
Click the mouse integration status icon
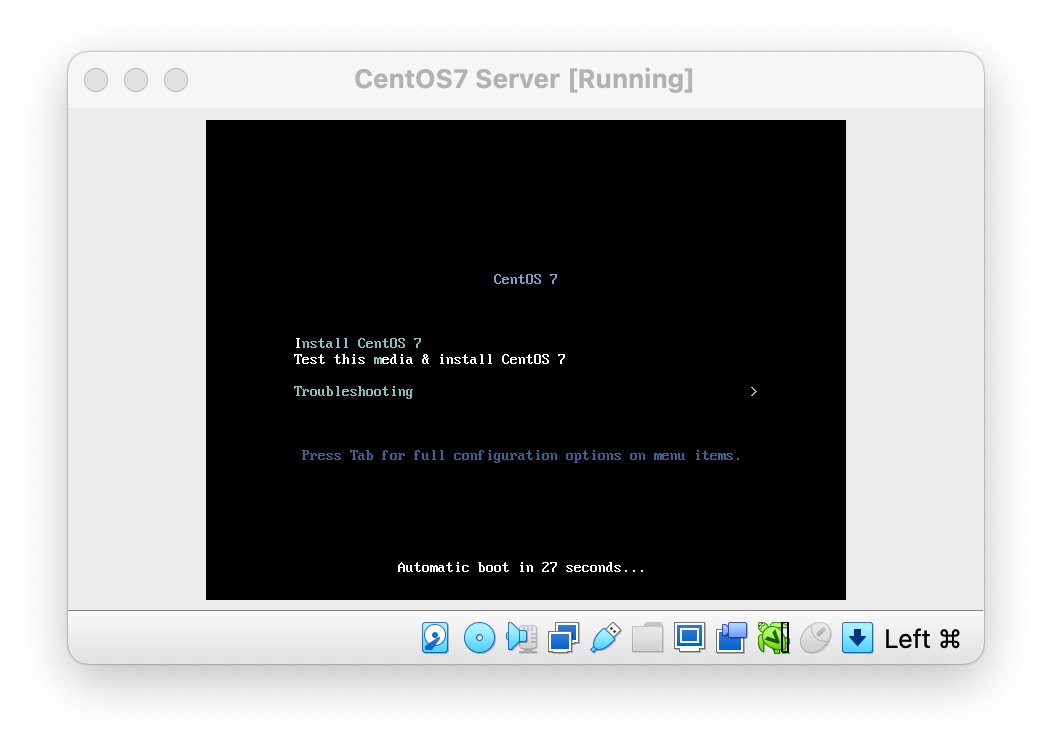click(815, 637)
